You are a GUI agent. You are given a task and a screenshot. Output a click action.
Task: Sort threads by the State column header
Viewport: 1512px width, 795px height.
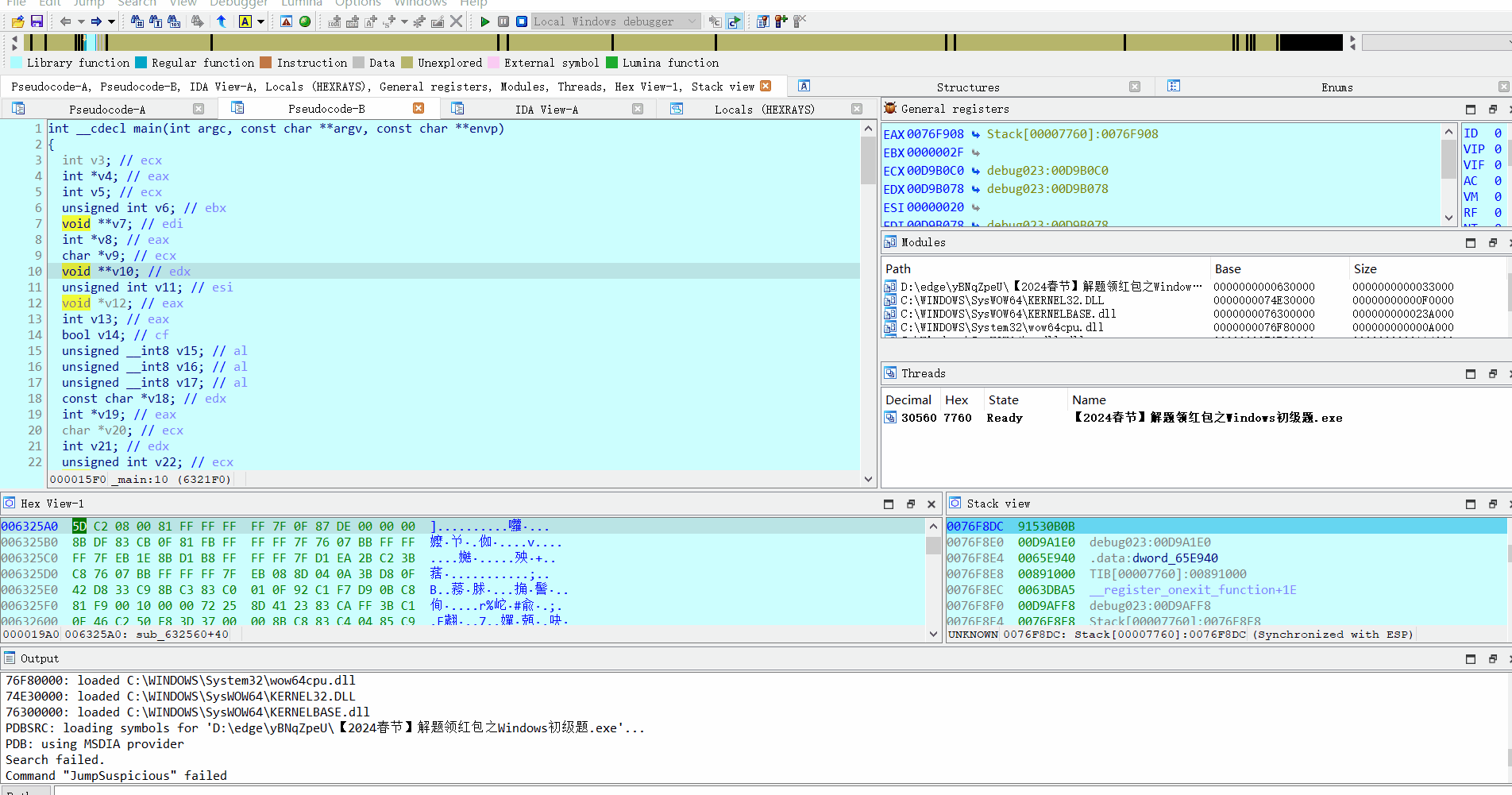[x=1024, y=399]
